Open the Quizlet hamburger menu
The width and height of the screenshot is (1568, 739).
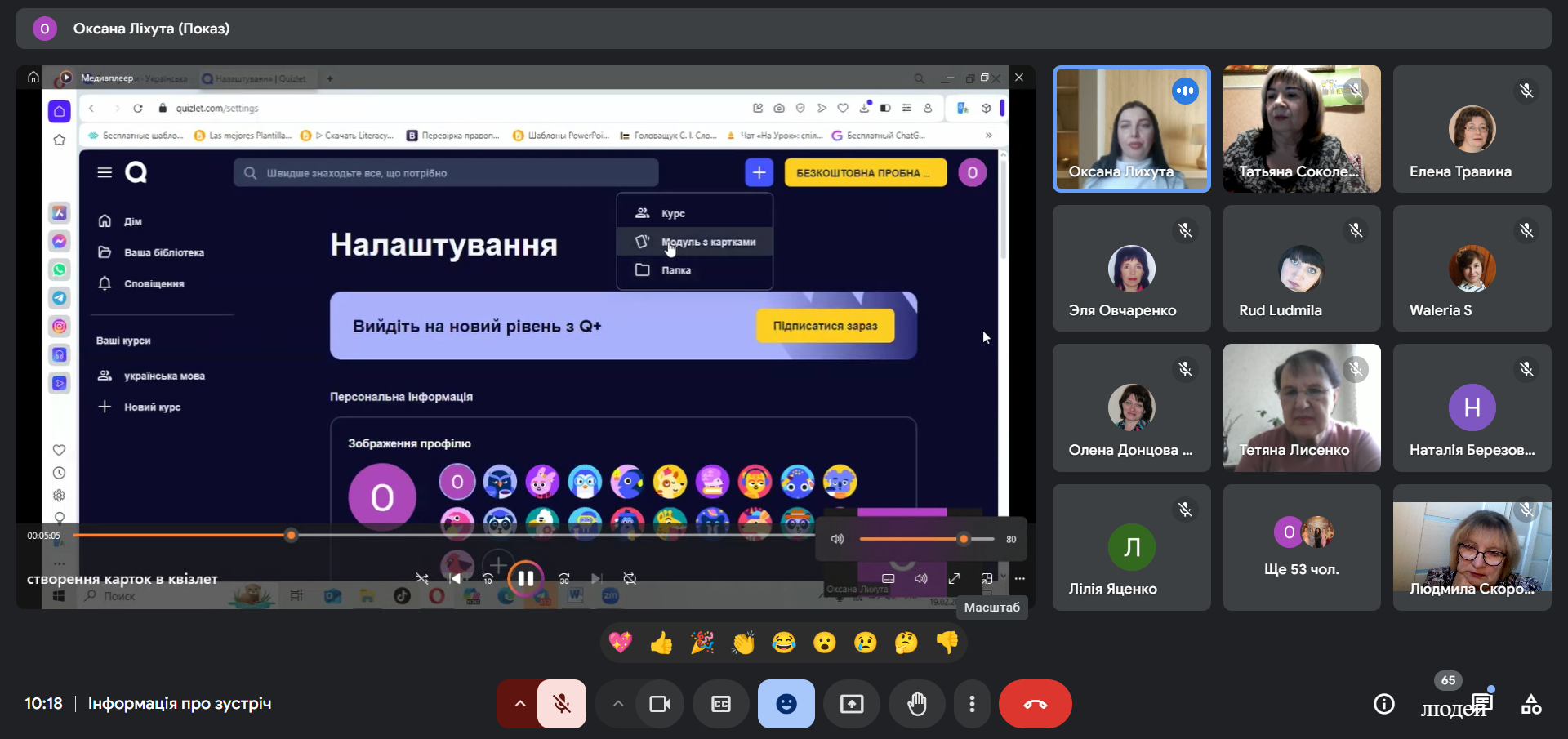coord(105,172)
